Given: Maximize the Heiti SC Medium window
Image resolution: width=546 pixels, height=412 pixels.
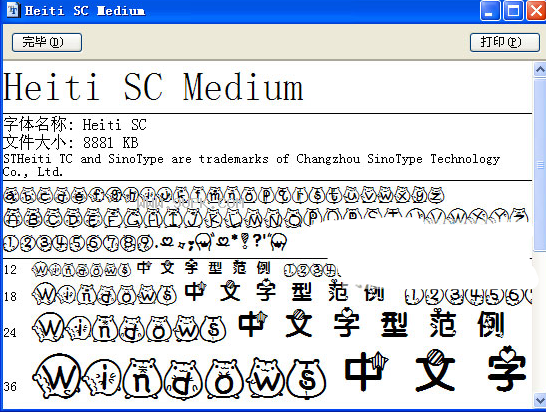Looking at the screenshot, I should [x=513, y=11].
